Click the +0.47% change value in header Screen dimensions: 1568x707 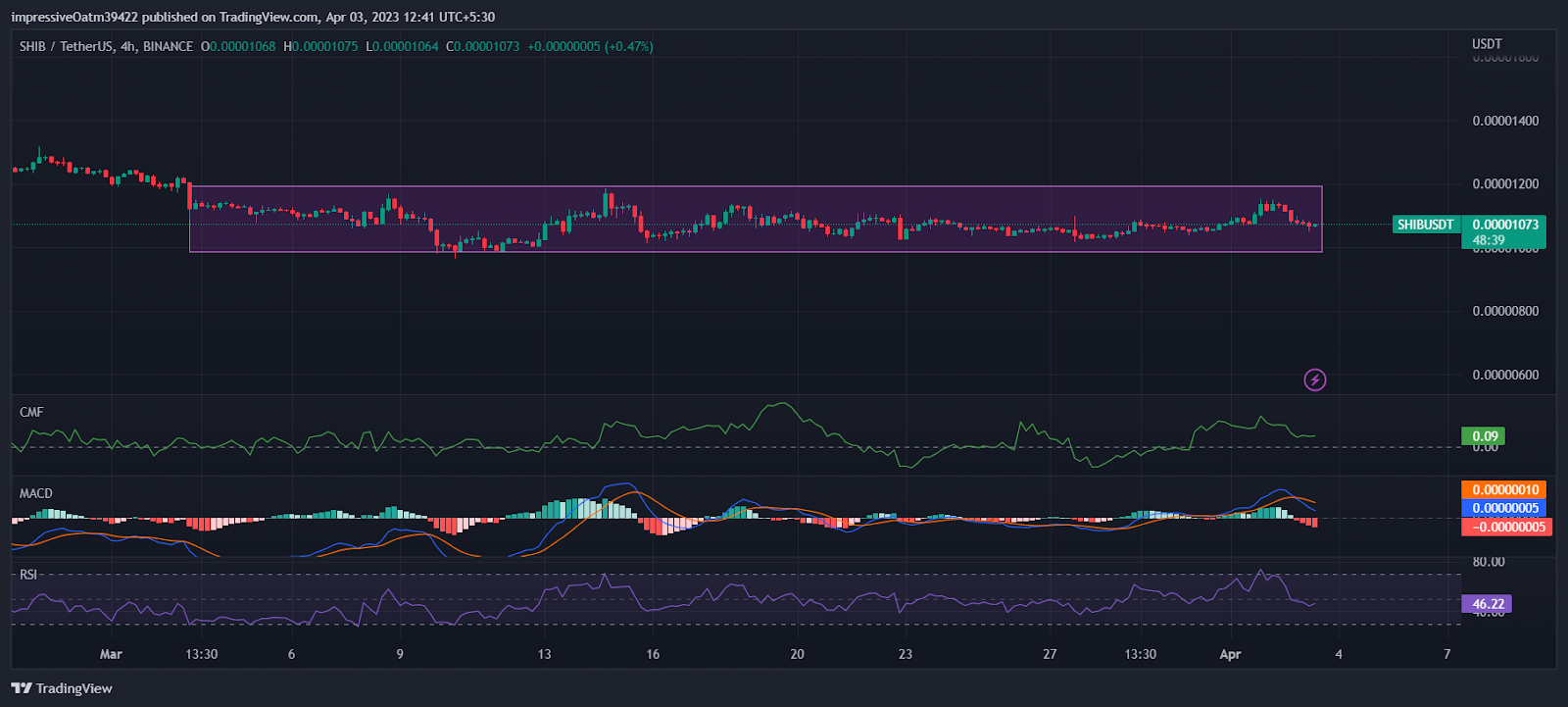[x=629, y=46]
